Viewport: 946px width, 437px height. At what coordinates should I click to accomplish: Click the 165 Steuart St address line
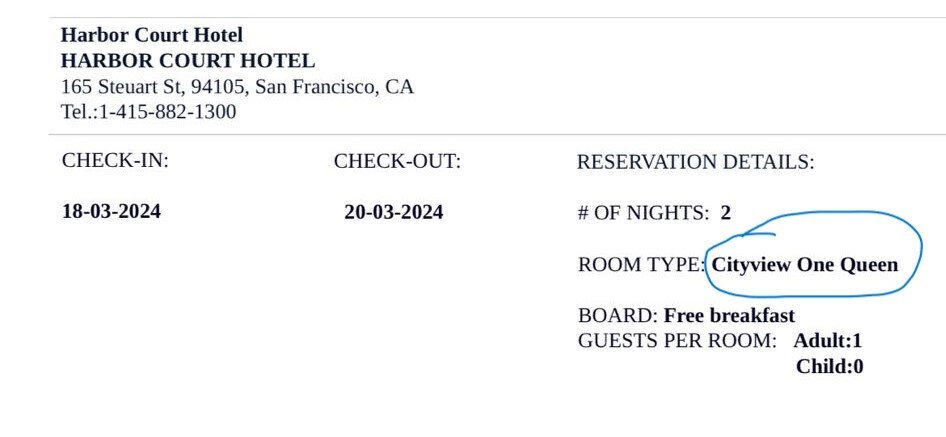click(x=237, y=87)
